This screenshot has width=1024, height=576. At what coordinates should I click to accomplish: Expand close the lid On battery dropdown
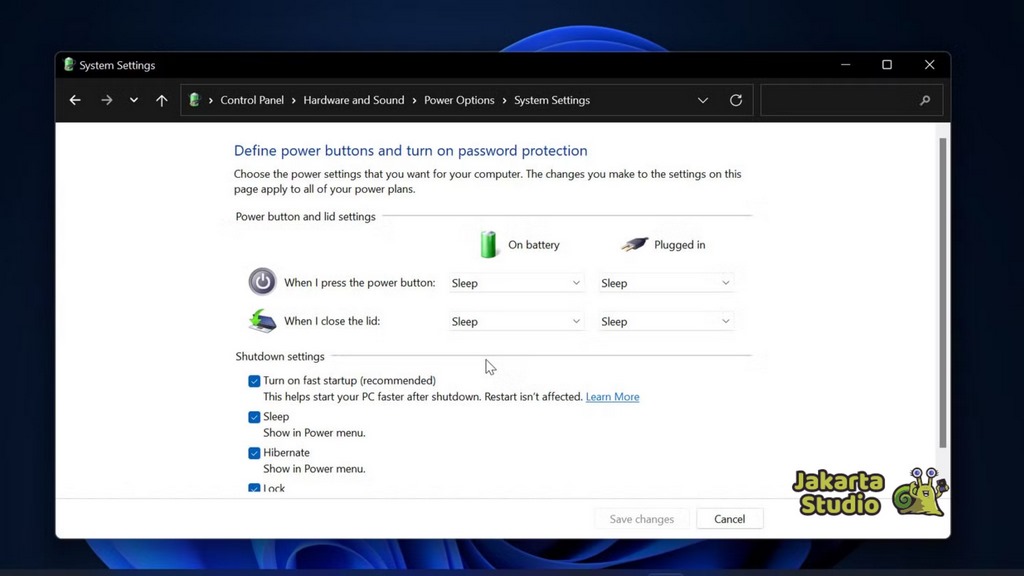(515, 322)
